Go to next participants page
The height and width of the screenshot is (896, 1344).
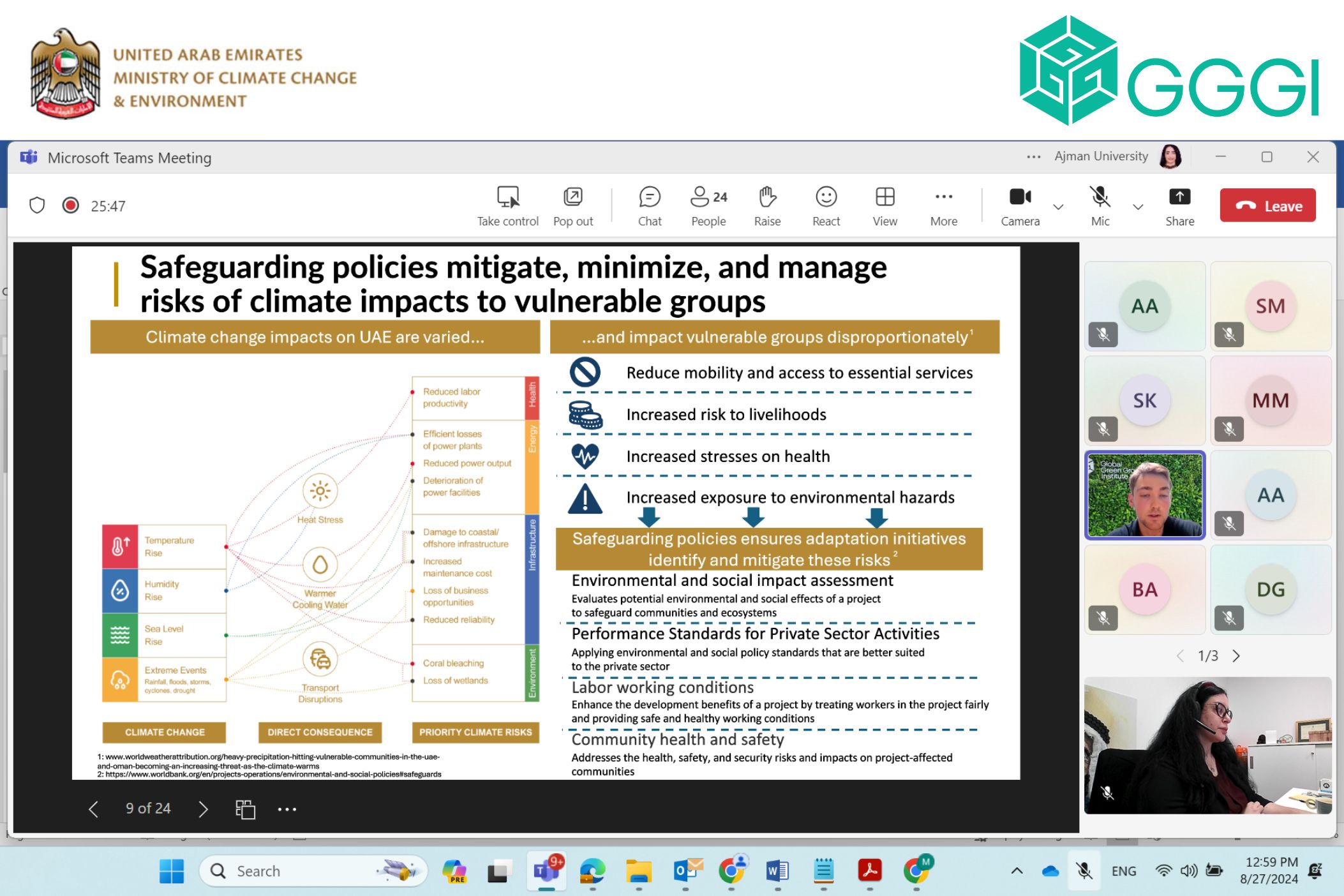tap(1236, 656)
